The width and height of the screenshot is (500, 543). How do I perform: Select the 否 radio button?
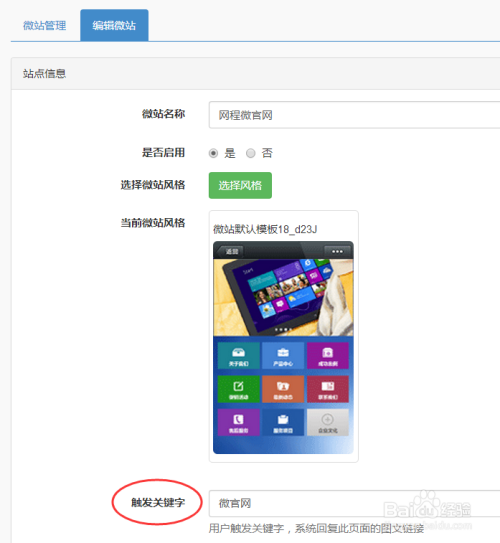coord(251,153)
